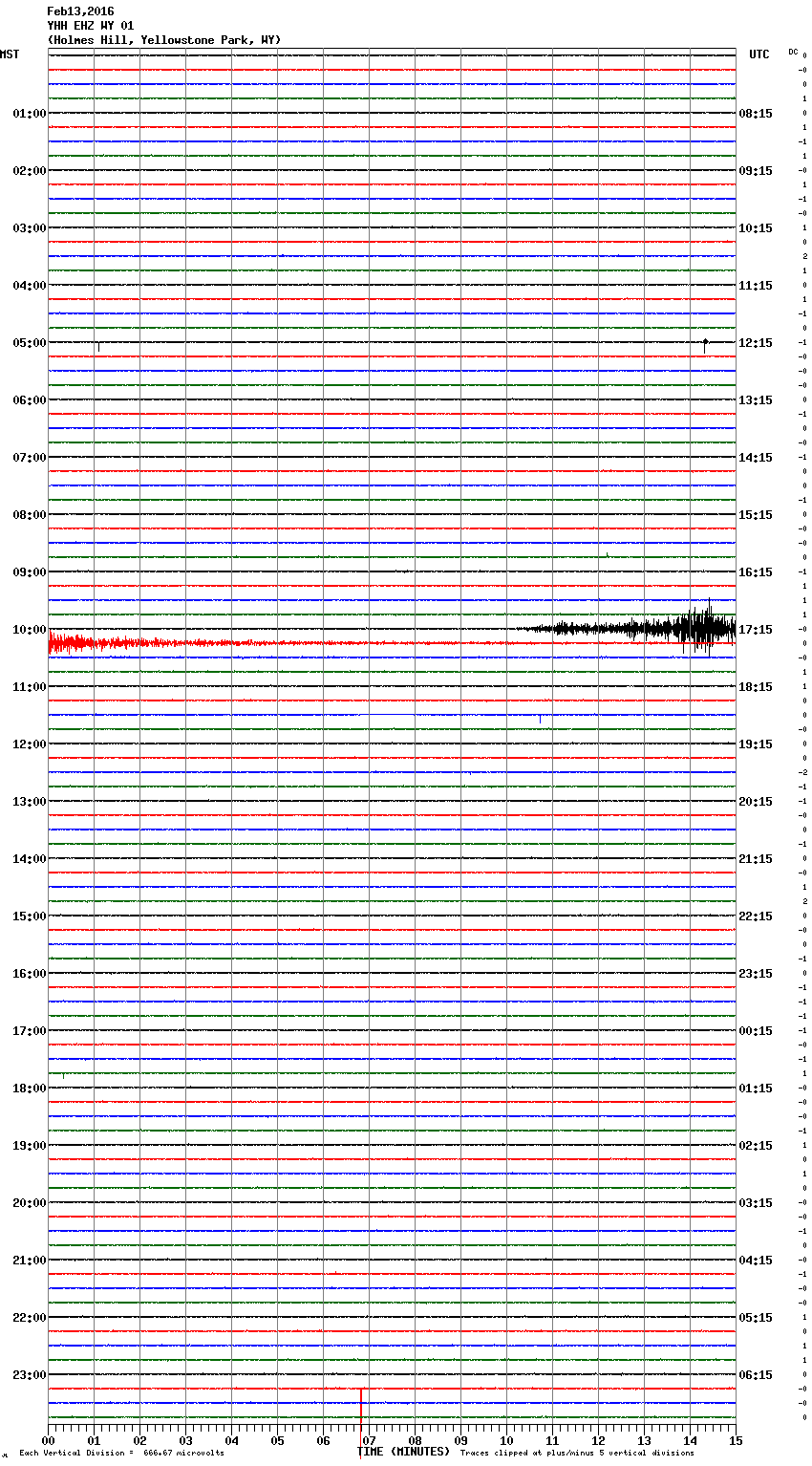Select the 09:00 MST row label
The height and width of the screenshot is (1466, 812).
tap(29, 572)
